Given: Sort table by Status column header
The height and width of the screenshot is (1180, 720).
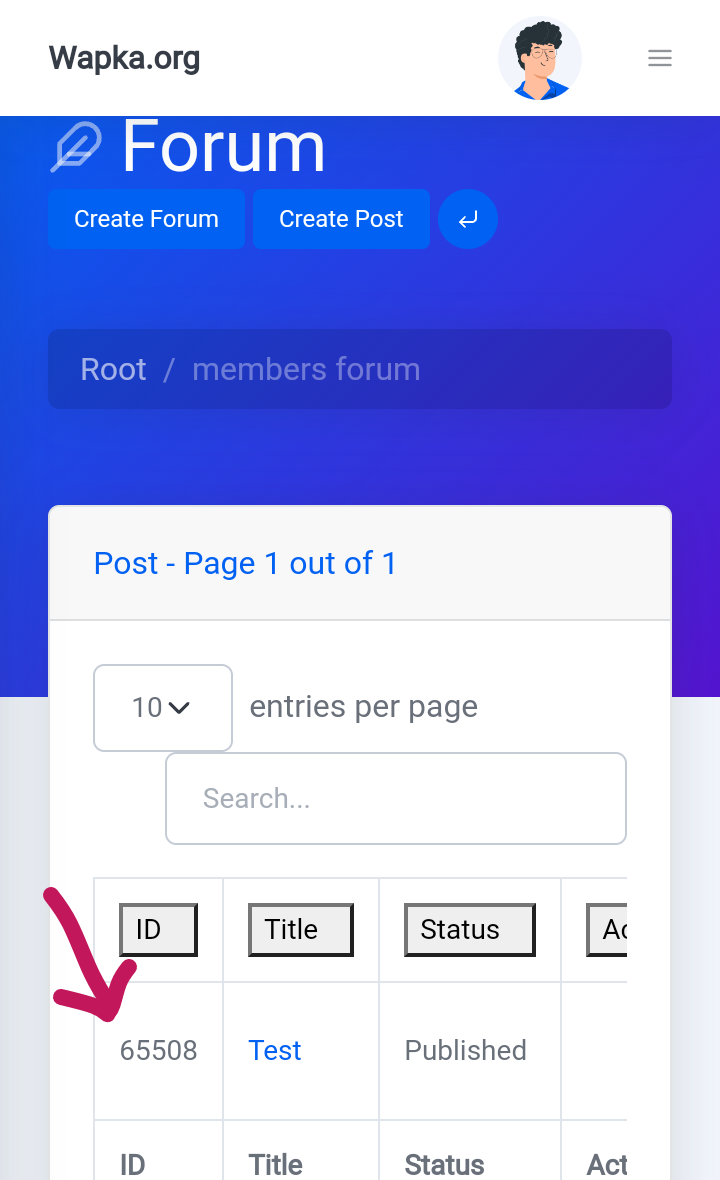Looking at the screenshot, I should point(469,930).
